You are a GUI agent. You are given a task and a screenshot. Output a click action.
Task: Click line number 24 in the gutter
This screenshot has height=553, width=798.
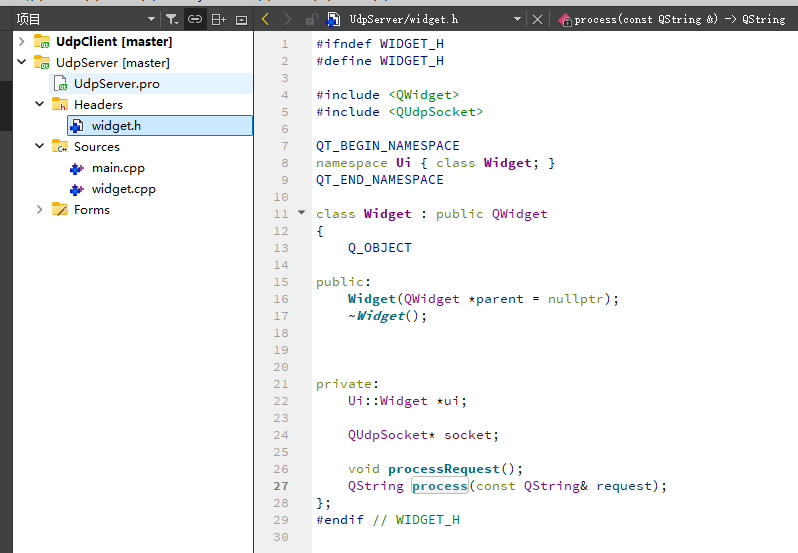point(280,435)
